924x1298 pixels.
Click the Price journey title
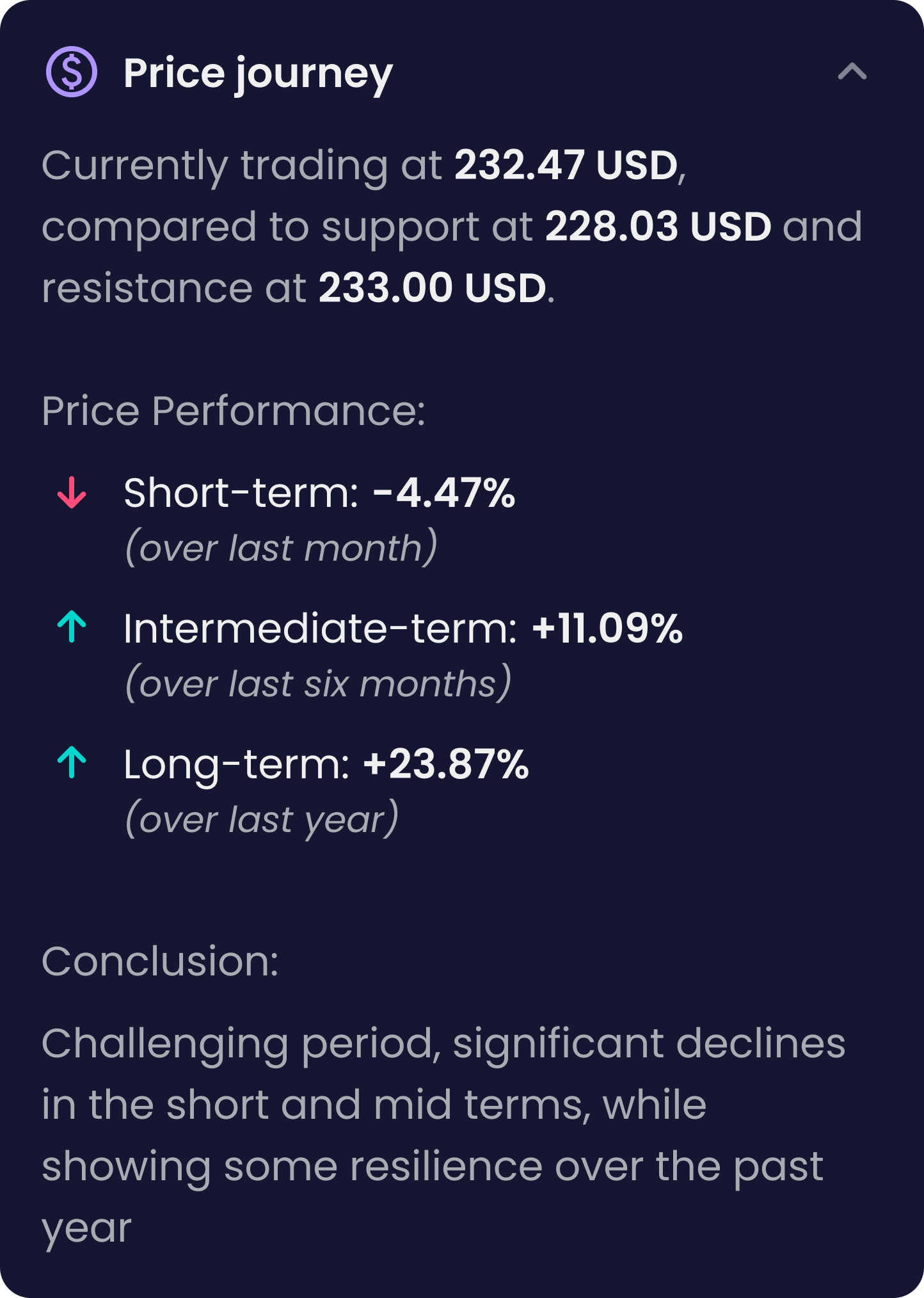[x=258, y=74]
